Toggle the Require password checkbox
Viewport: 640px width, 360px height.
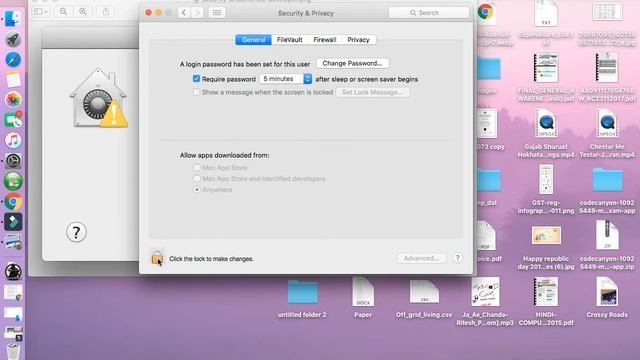coord(196,79)
